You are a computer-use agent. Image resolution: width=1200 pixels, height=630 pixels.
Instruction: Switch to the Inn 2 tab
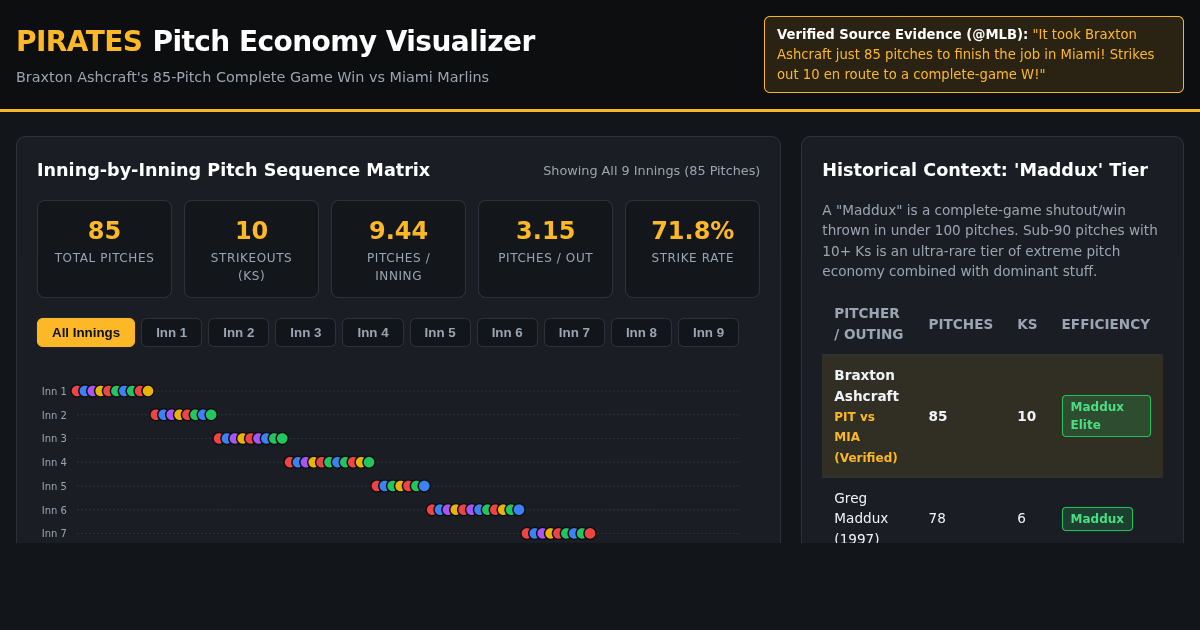click(x=238, y=332)
